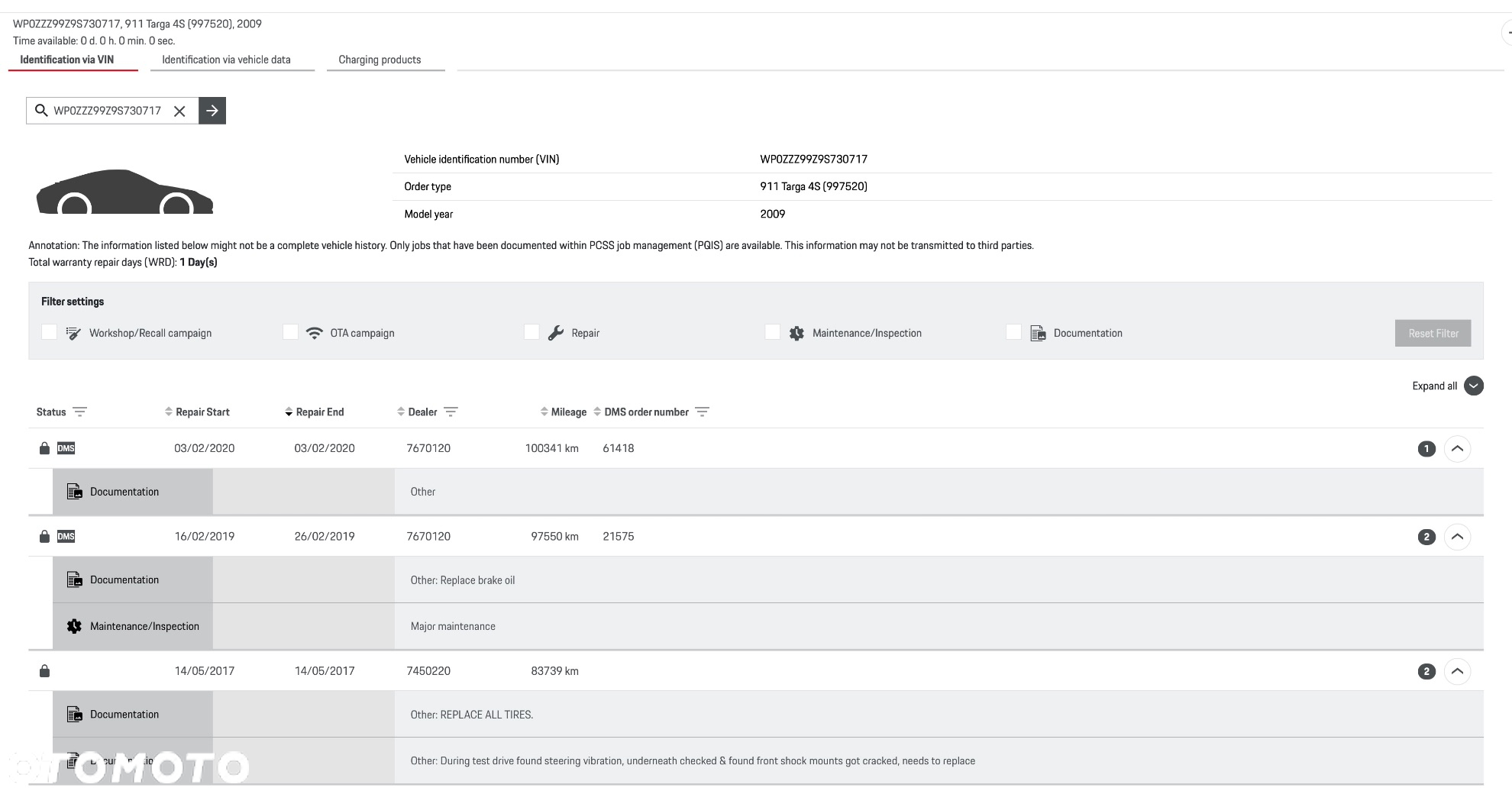Select mileage 83739 km value
The width and height of the screenshot is (1512, 791).
[554, 671]
